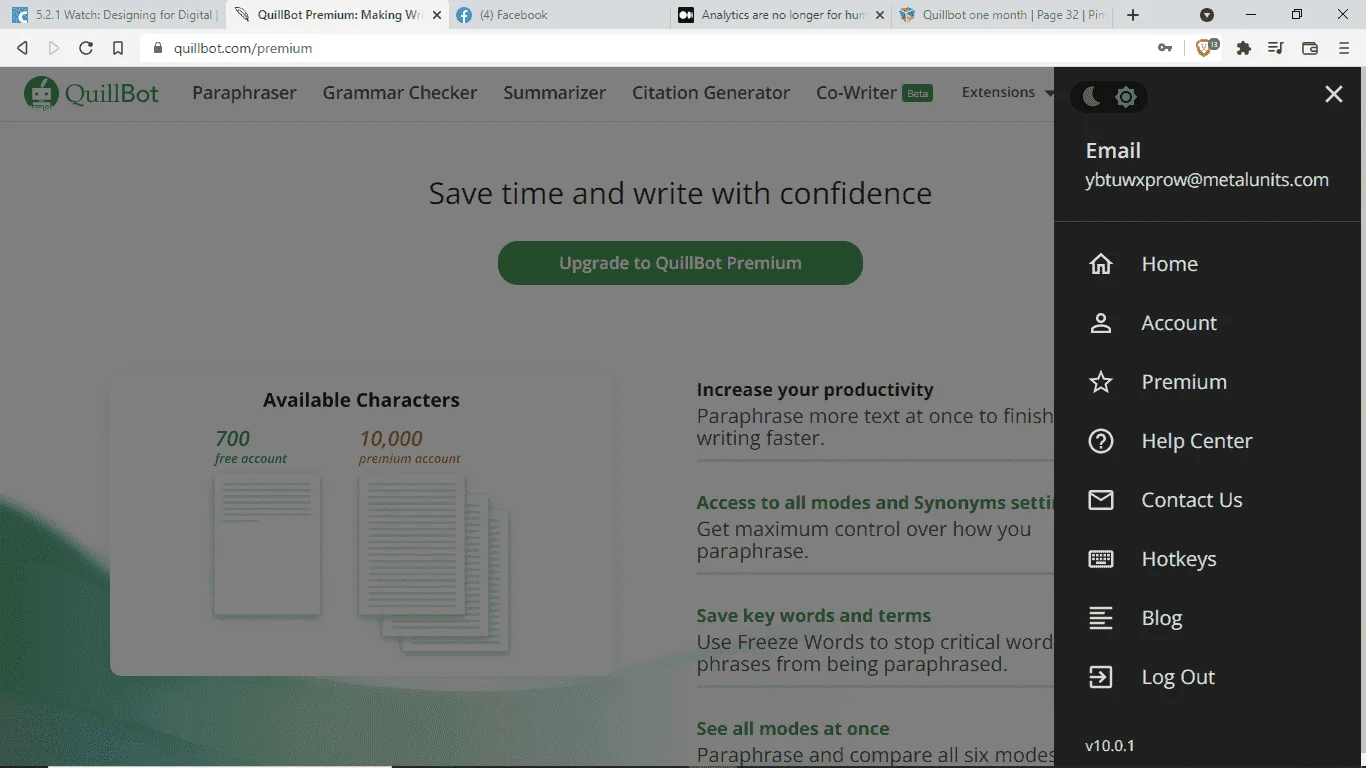Click the Help Center question mark icon
The width and height of the screenshot is (1366, 768).
point(1101,441)
